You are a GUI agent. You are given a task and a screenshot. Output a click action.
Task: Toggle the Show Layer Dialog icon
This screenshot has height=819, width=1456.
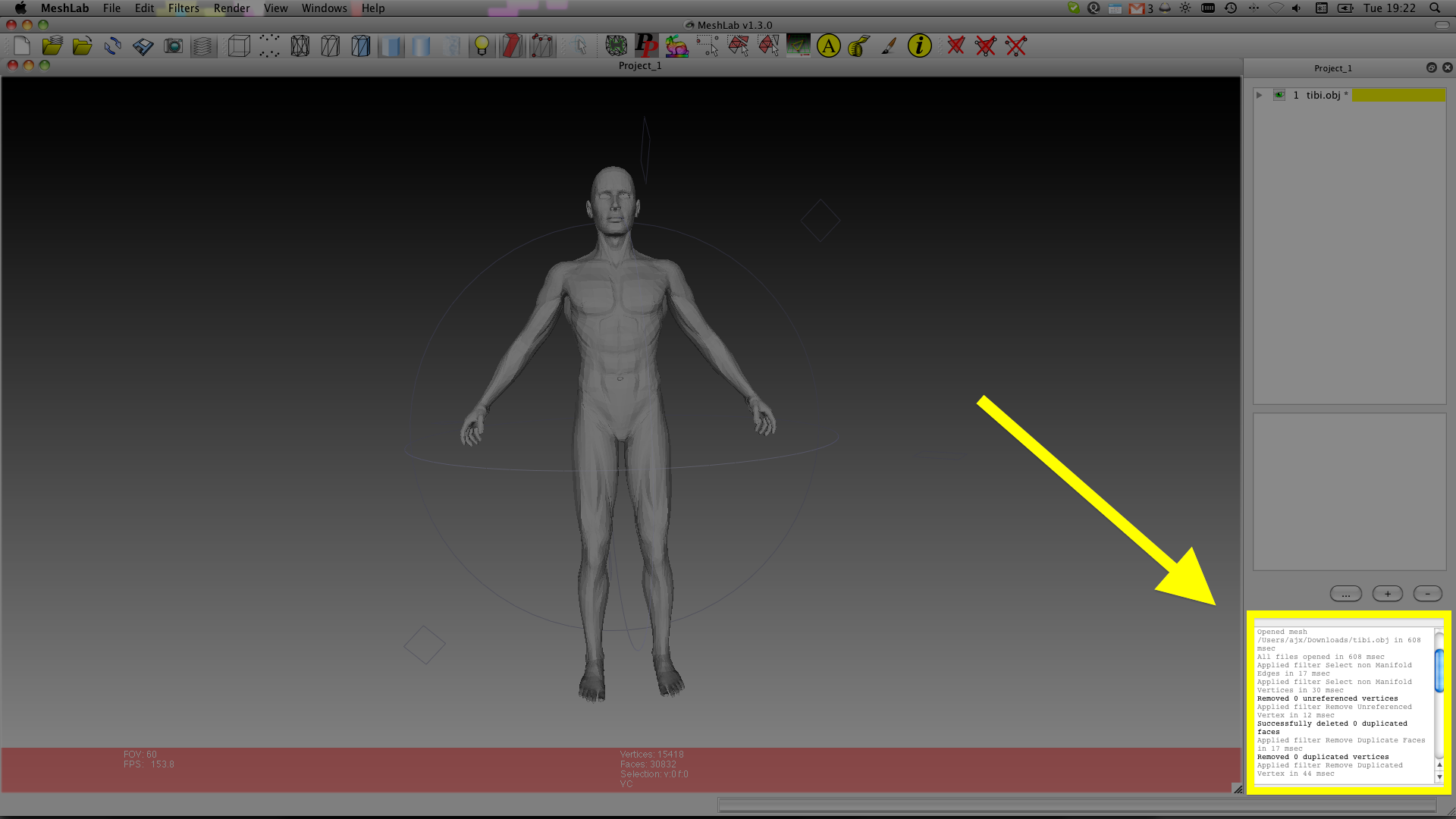pyautogui.click(x=202, y=46)
